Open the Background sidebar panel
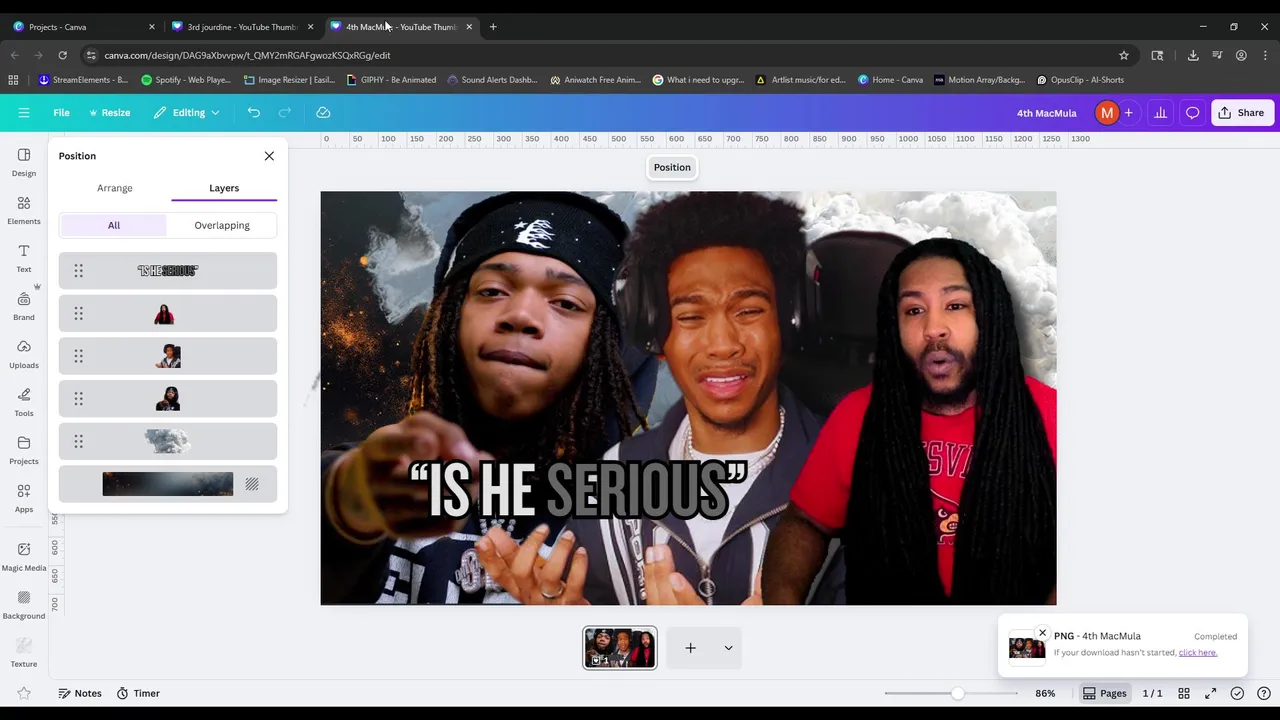Screen dimensions: 1280x720 [x=24, y=604]
